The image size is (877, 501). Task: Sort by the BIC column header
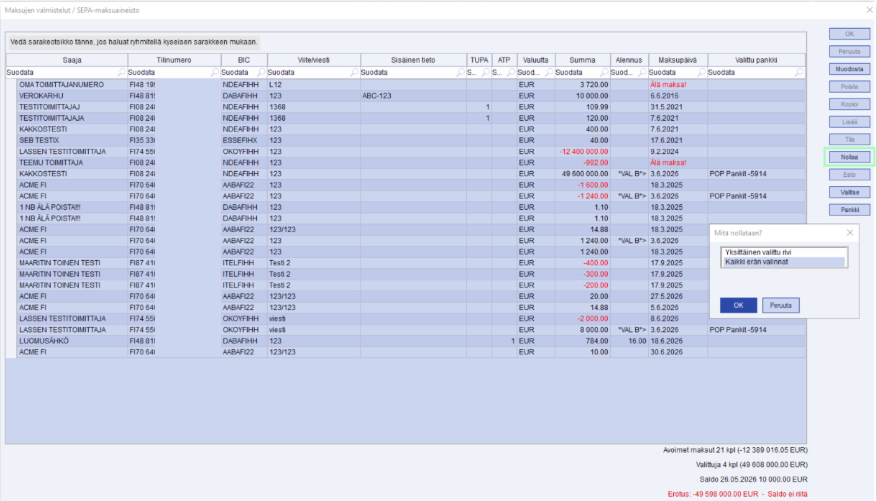point(244,60)
